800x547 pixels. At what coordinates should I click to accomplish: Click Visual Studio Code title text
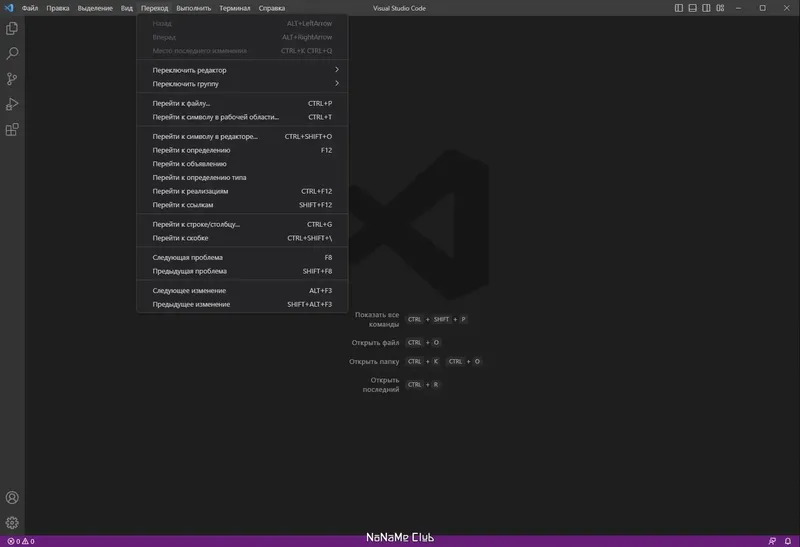(399, 8)
